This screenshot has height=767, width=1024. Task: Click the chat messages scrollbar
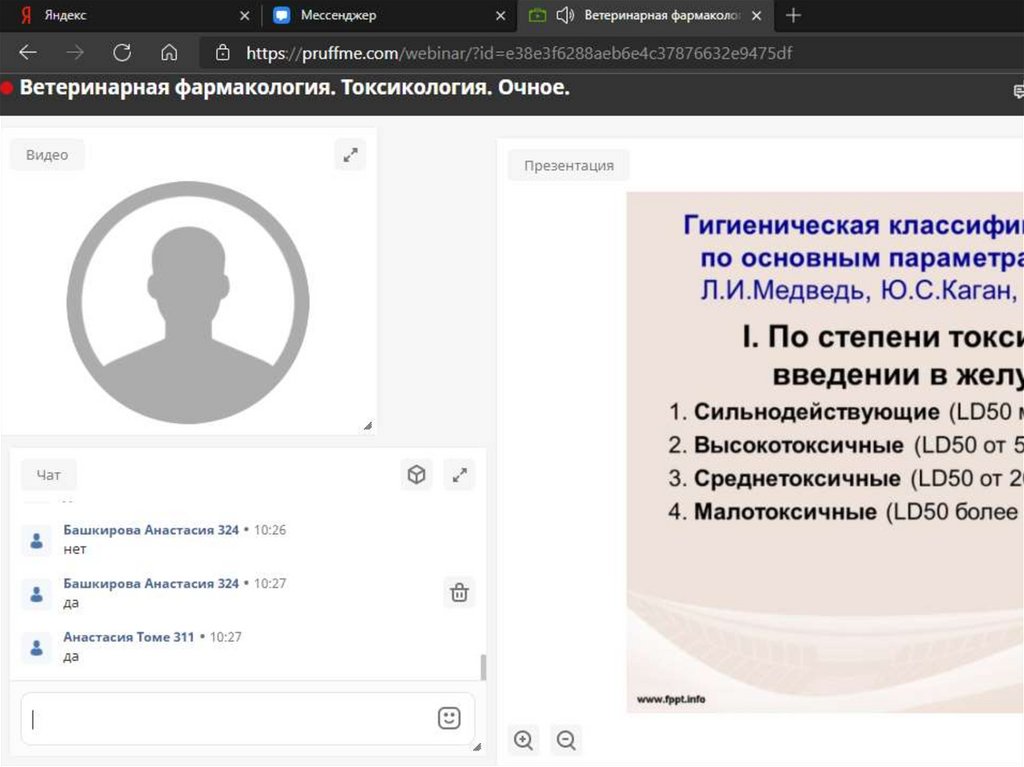point(484,667)
